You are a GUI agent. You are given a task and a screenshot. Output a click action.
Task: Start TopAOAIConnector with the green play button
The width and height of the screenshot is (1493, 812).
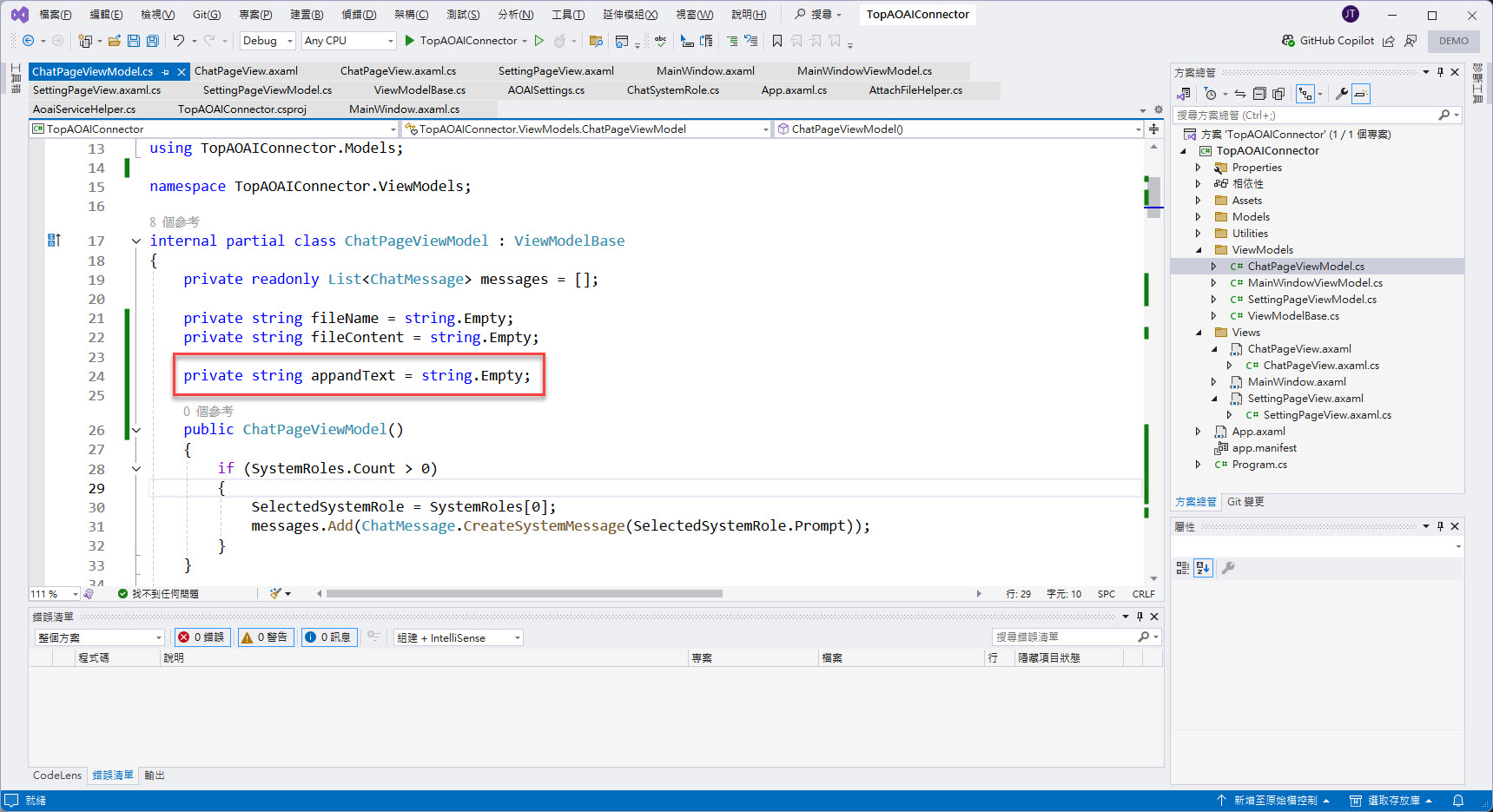click(410, 41)
